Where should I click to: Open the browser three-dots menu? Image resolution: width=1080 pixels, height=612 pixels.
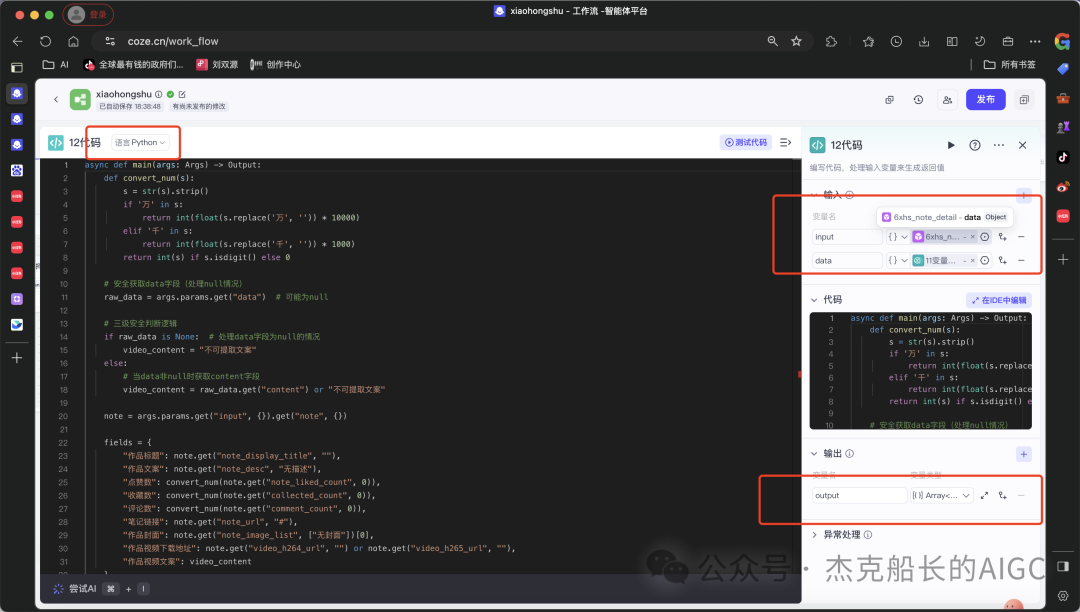click(1035, 41)
